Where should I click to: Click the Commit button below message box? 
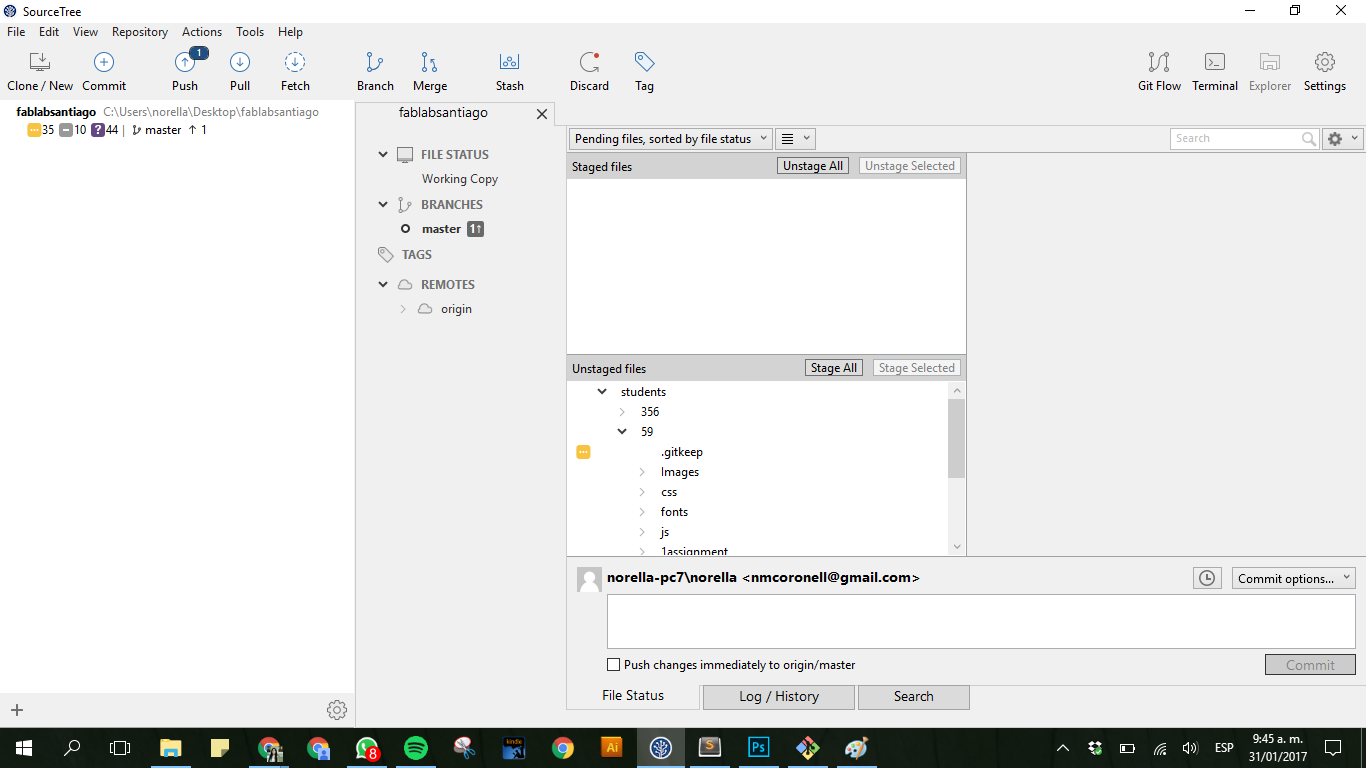tap(1310, 665)
